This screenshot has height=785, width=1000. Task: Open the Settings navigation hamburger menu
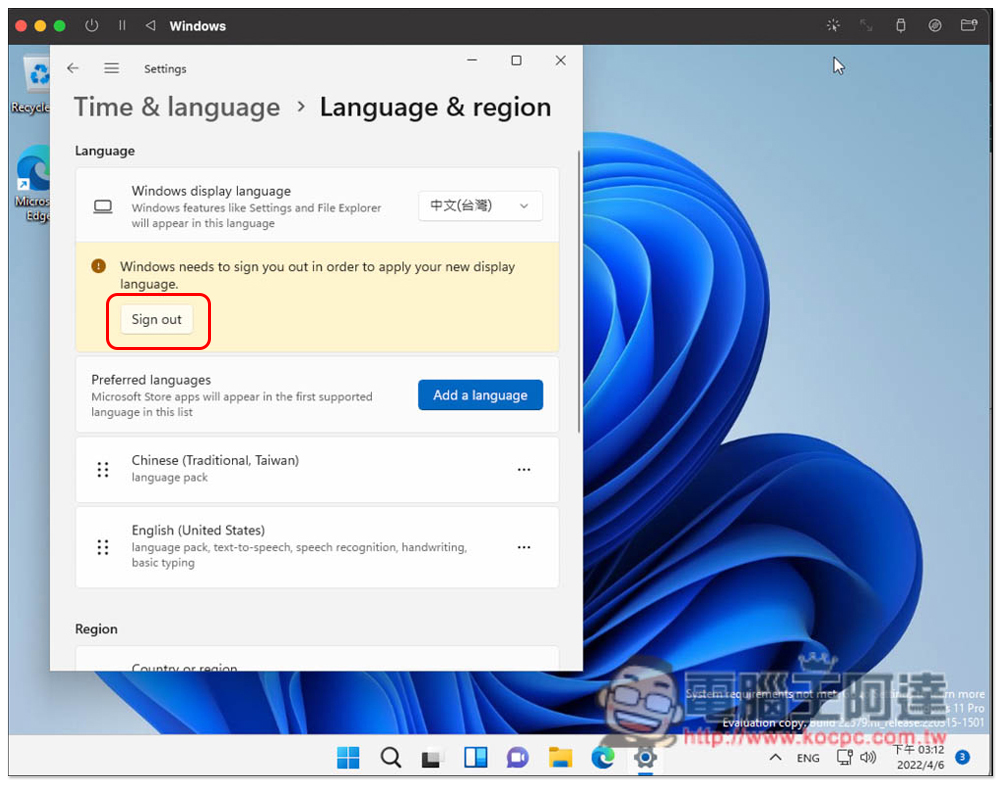click(112, 68)
